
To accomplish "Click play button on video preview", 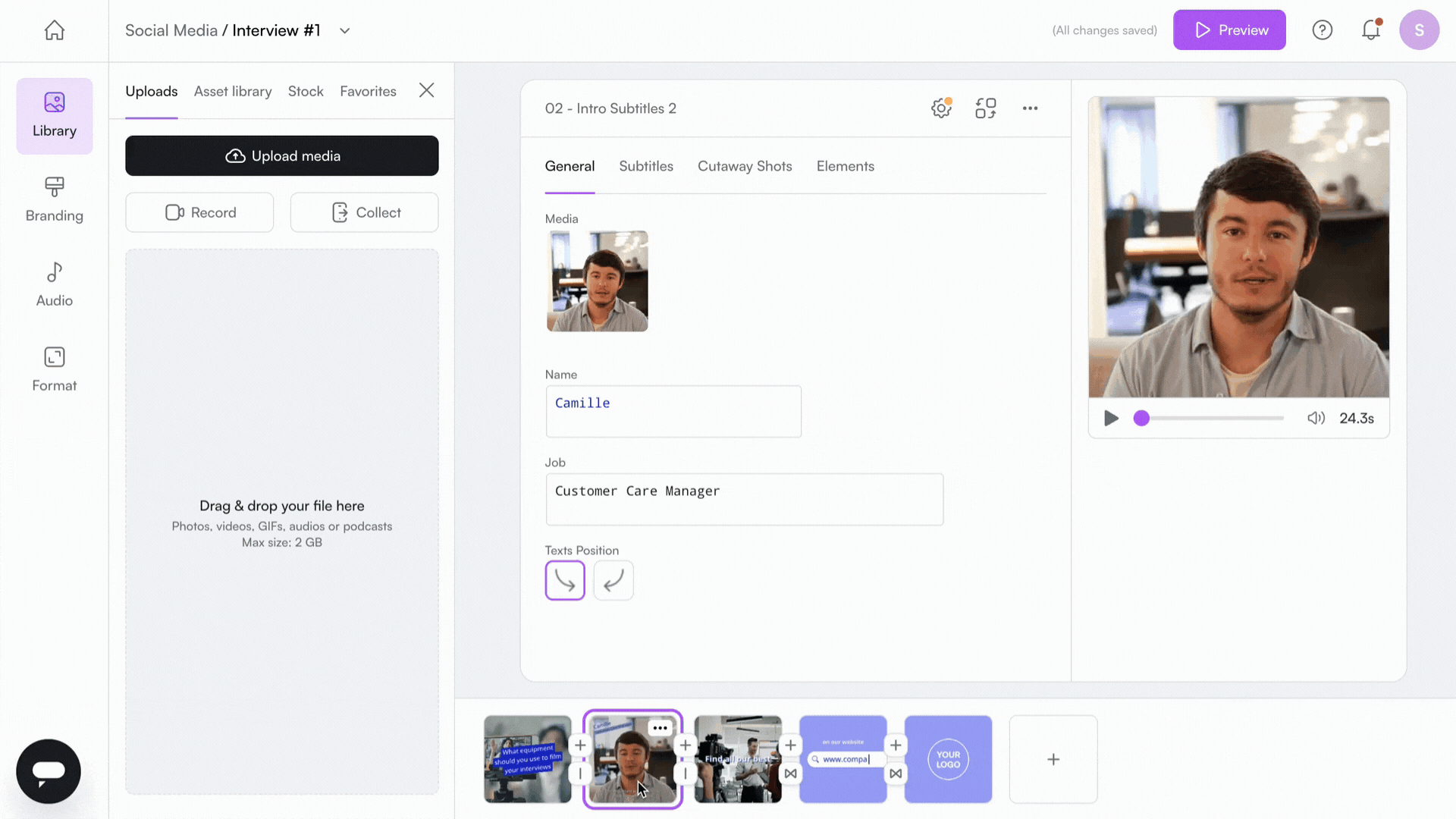I will coord(1111,418).
